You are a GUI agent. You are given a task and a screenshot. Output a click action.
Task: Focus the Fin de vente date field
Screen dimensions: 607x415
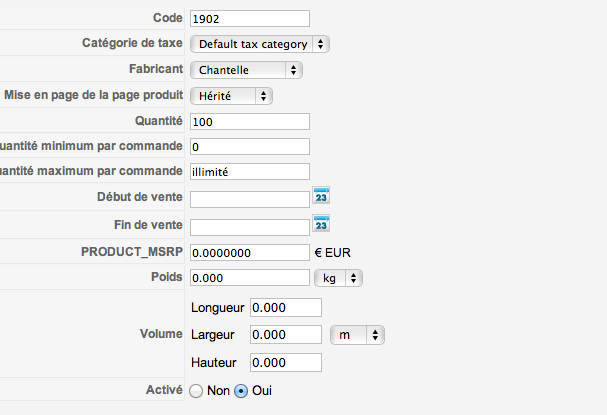(x=250, y=227)
